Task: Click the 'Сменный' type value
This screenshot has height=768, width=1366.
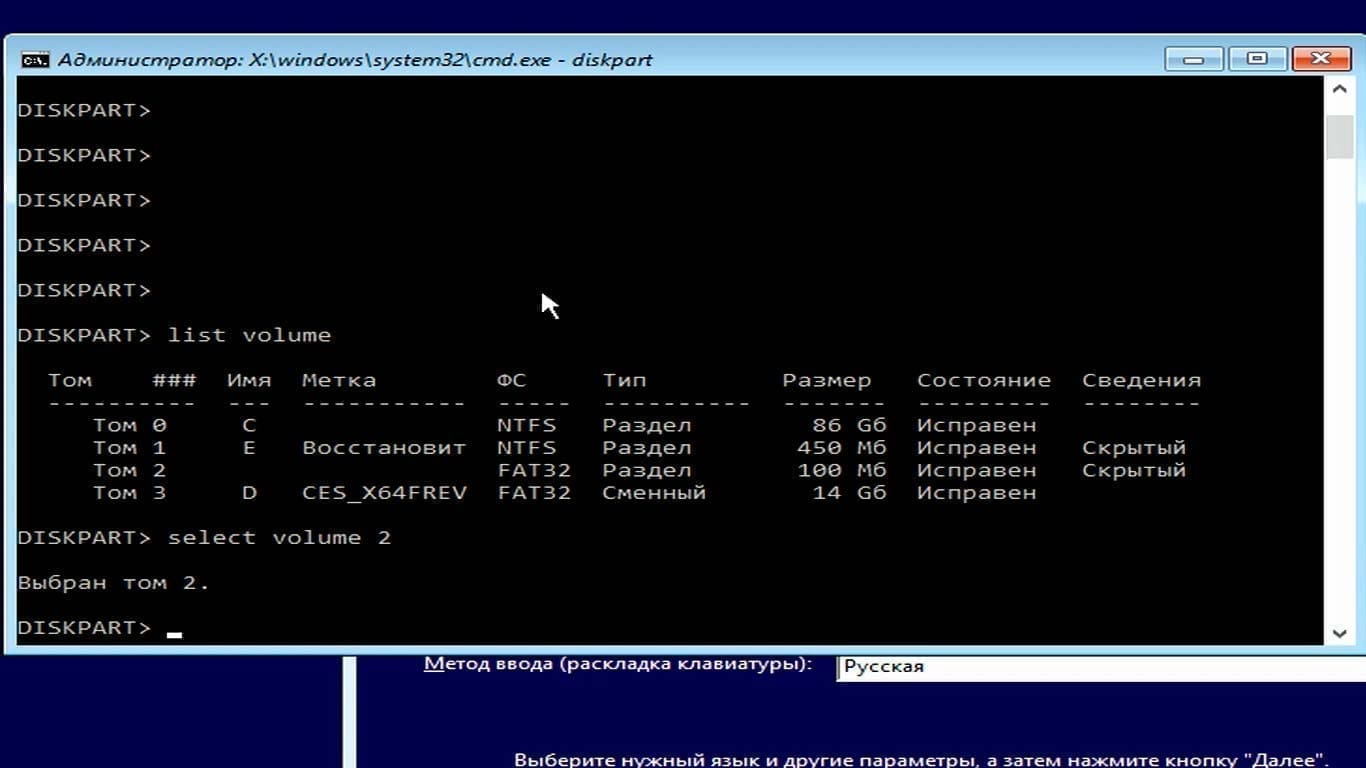Action: coord(654,493)
